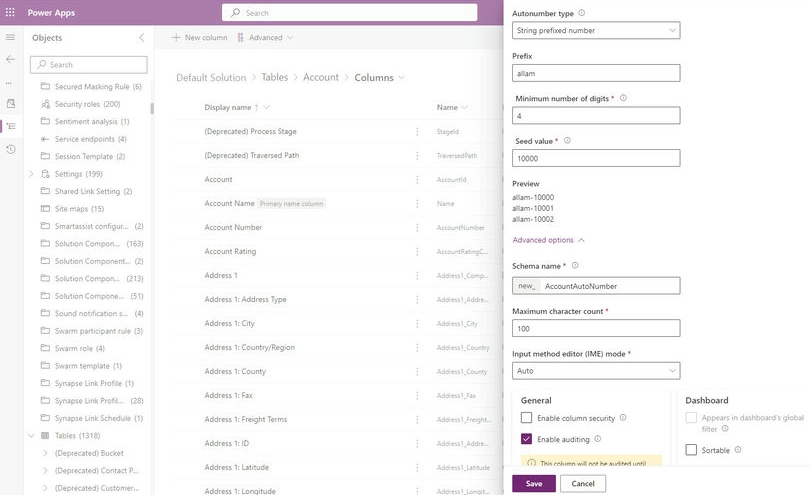Click info icon next to Minimum number of digits

pyautogui.click(x=623, y=98)
